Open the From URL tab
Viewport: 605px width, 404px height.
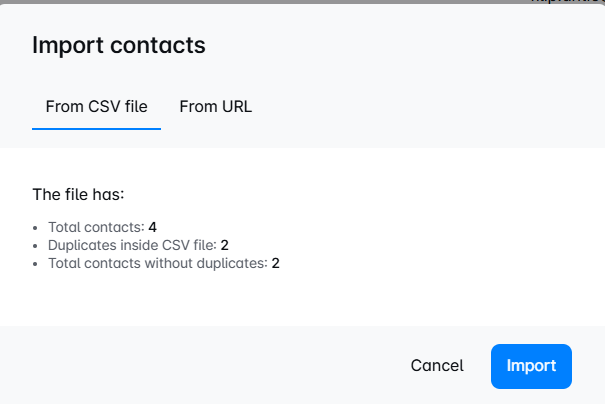(215, 106)
